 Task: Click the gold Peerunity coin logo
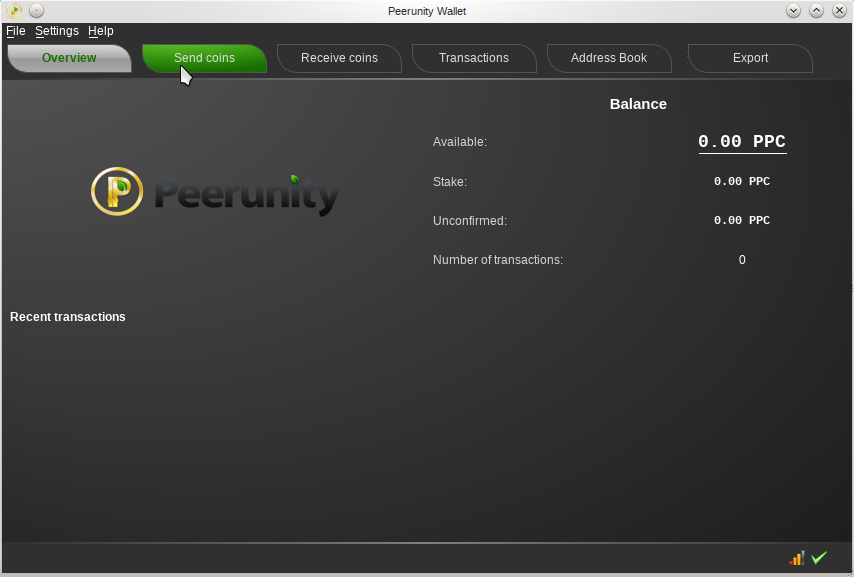[x=117, y=191]
